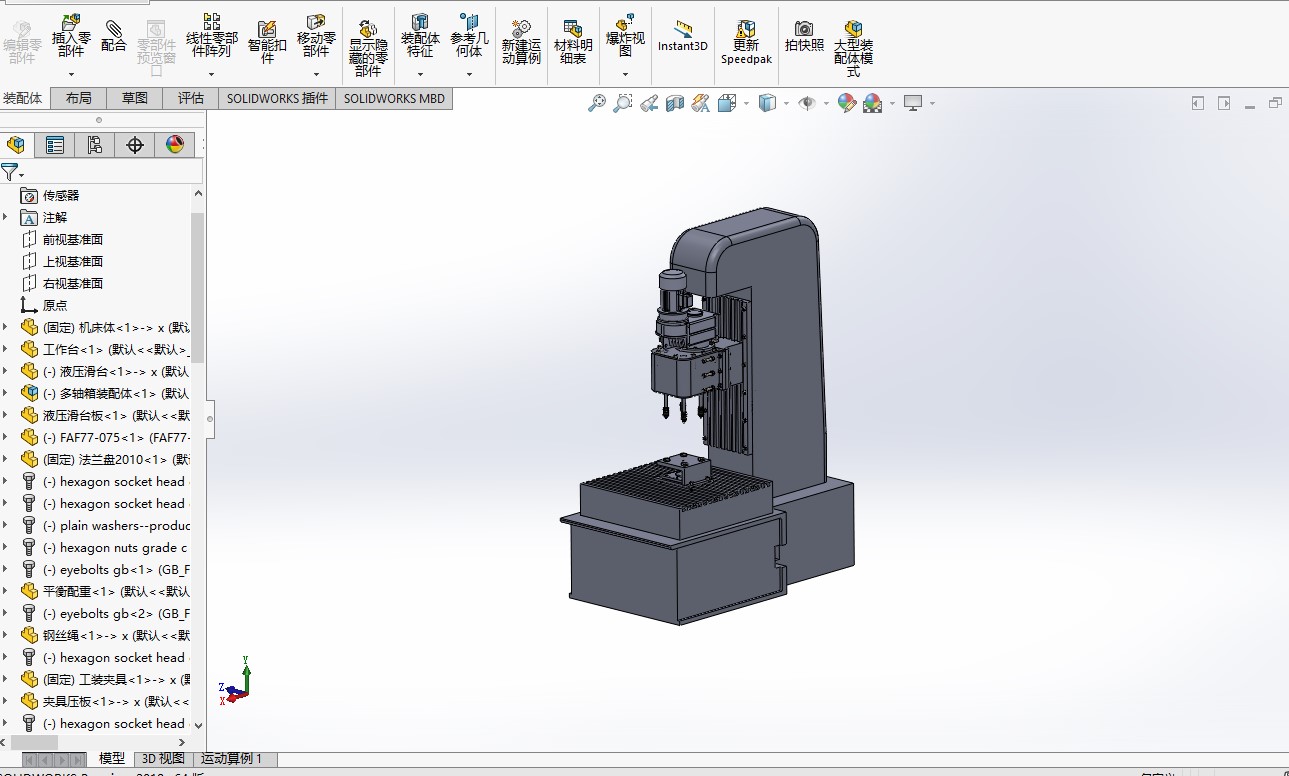This screenshot has width=1289, height=776.
Task: Switch to the 评估 tab
Action: 191,98
